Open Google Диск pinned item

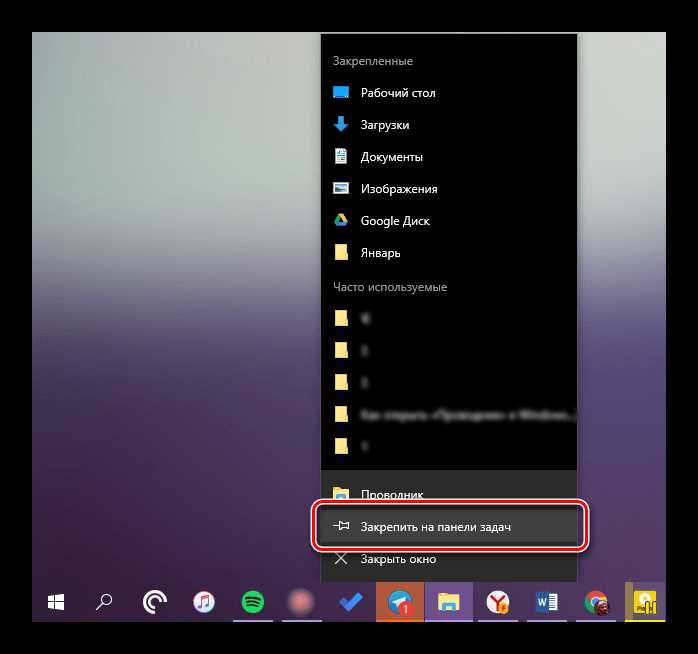[449, 221]
